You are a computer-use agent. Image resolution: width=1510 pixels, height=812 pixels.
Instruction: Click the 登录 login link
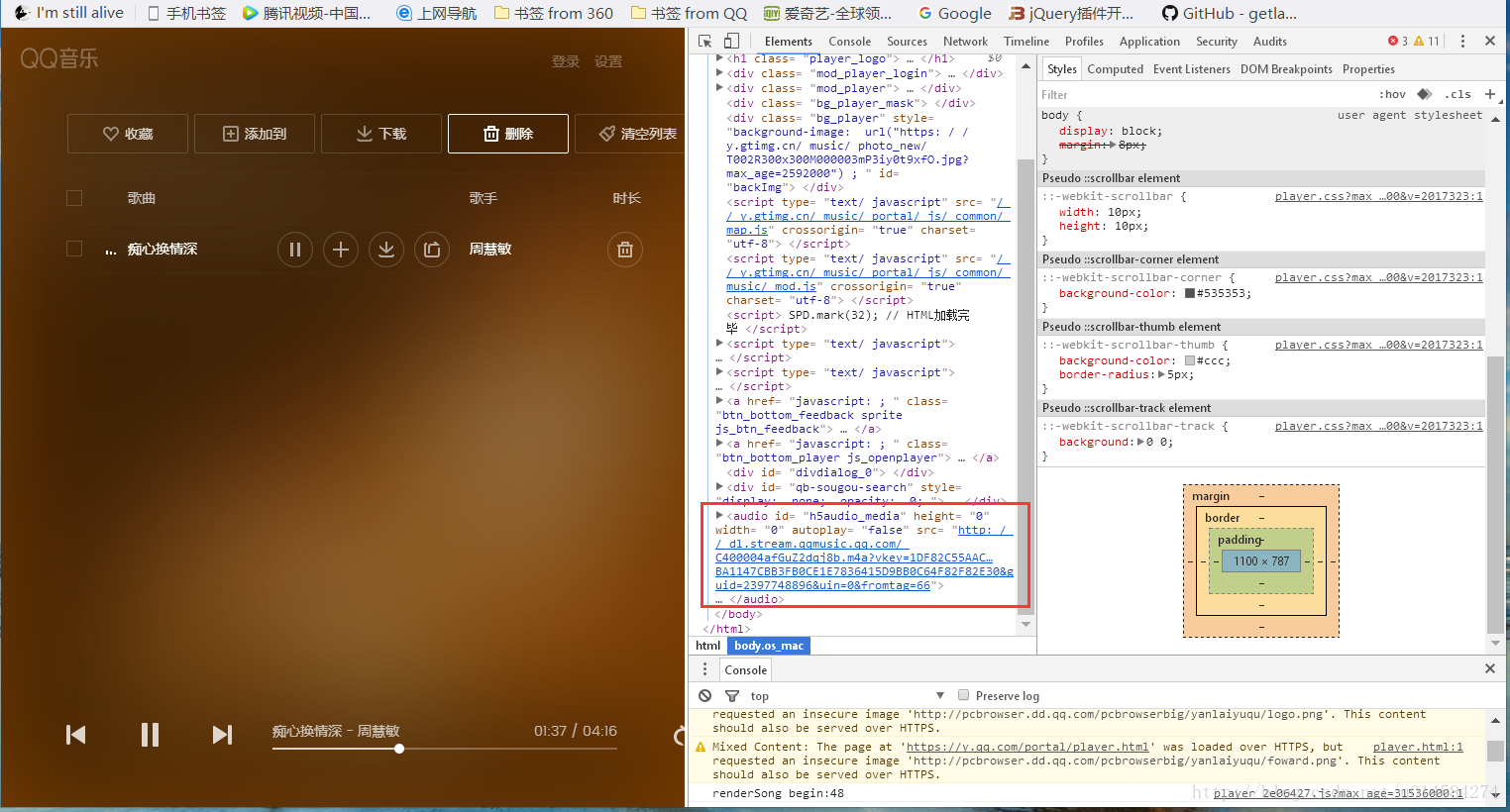pos(566,61)
